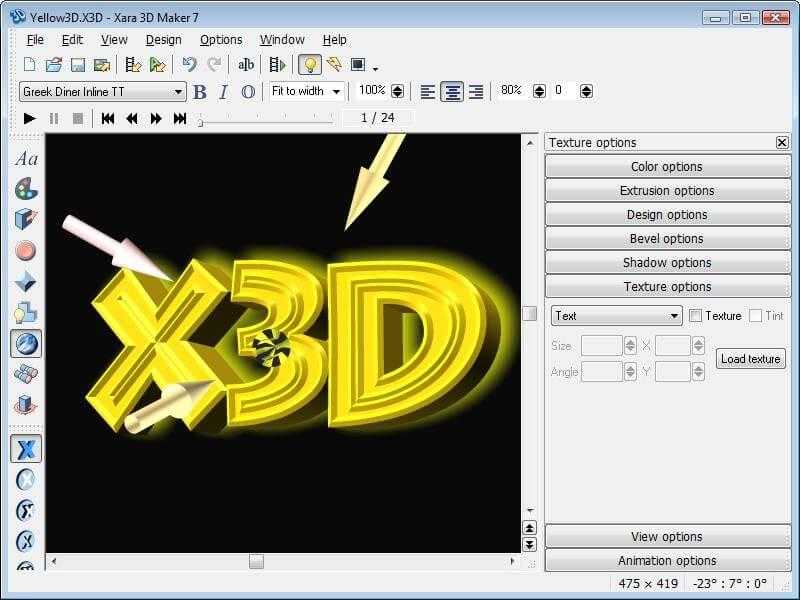Viewport: 800px width, 600px height.
Task: Expand the Fit to width dropdown
Action: click(307, 92)
